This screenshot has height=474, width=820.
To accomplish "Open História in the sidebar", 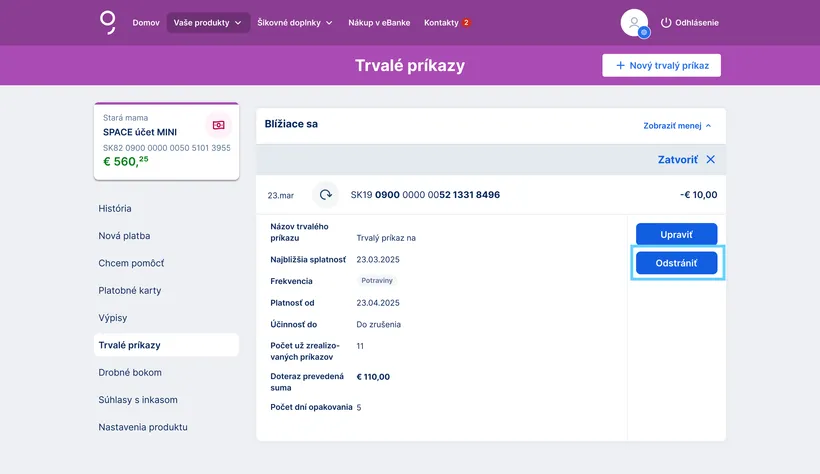I will coord(115,209).
